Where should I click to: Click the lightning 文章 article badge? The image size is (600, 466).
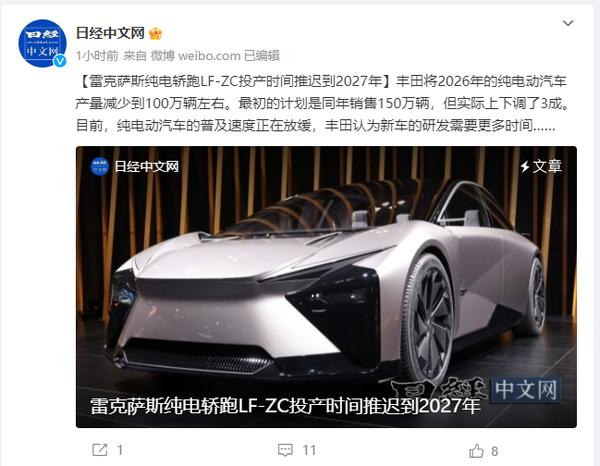(x=541, y=166)
